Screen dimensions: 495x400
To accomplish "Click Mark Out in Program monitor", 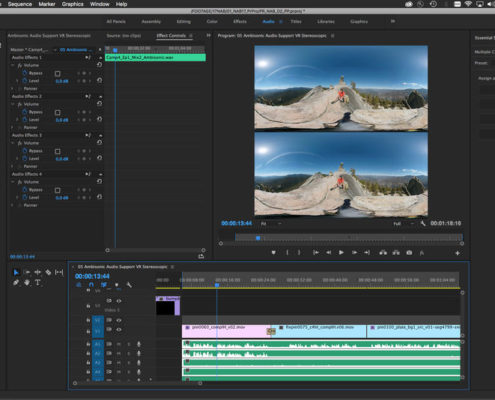I will click(299, 253).
